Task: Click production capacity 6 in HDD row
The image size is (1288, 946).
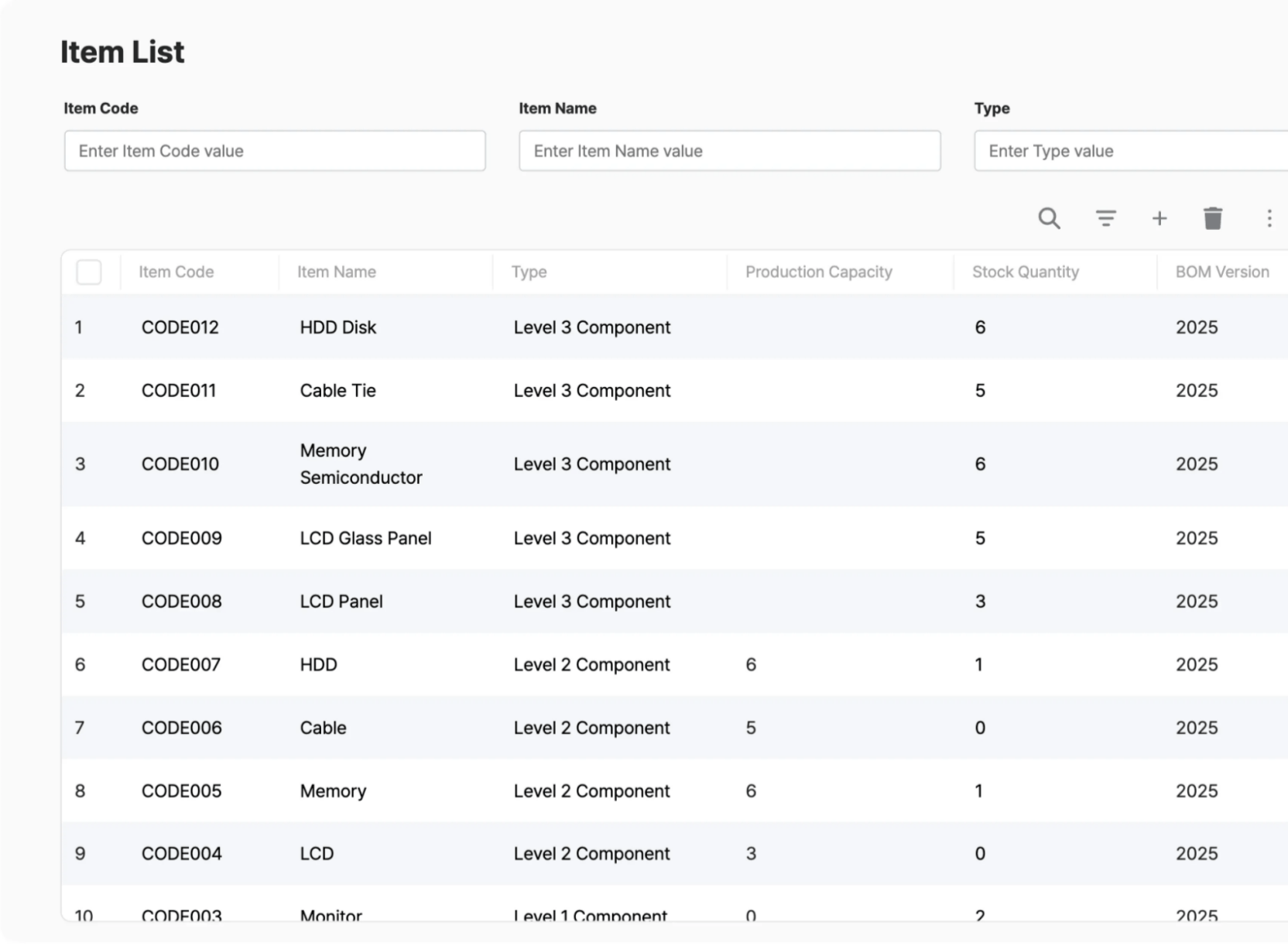Action: click(x=751, y=665)
